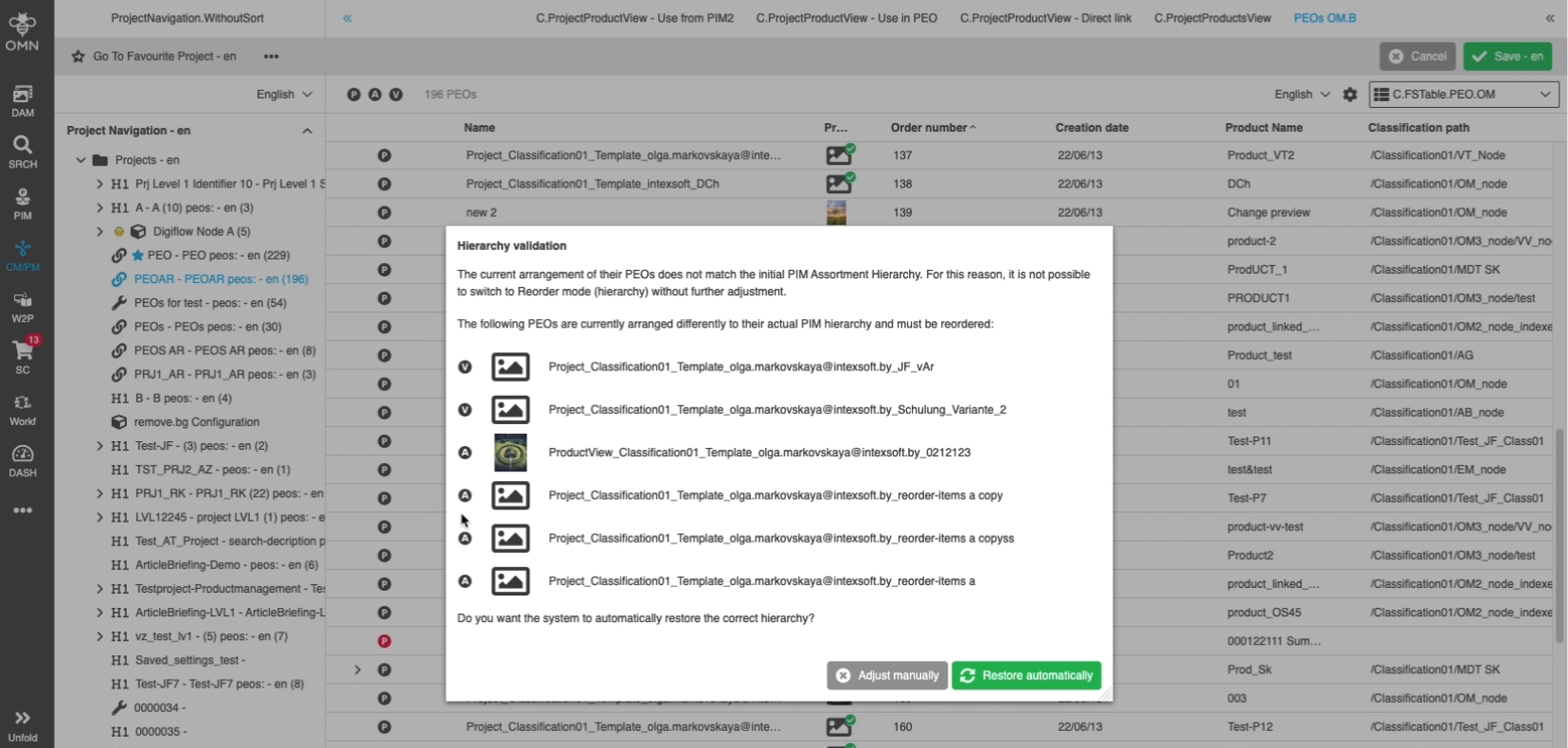The image size is (1568, 748).
Task: Open the W2P module icon
Action: pos(23,307)
